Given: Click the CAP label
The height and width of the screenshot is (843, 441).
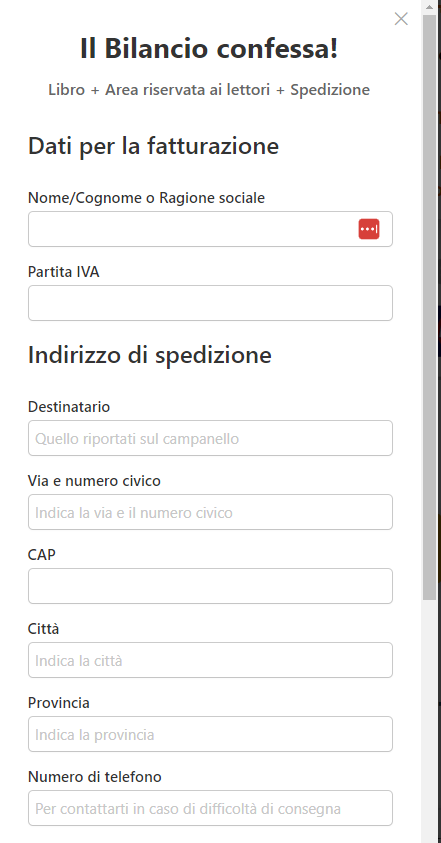Looking at the screenshot, I should tap(41, 555).
